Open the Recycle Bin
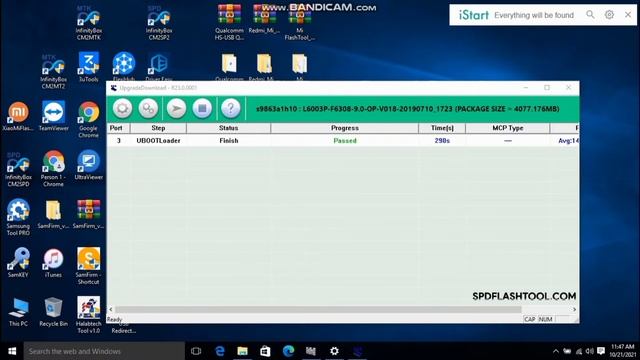Image resolution: width=640 pixels, height=360 pixels. tap(53, 312)
